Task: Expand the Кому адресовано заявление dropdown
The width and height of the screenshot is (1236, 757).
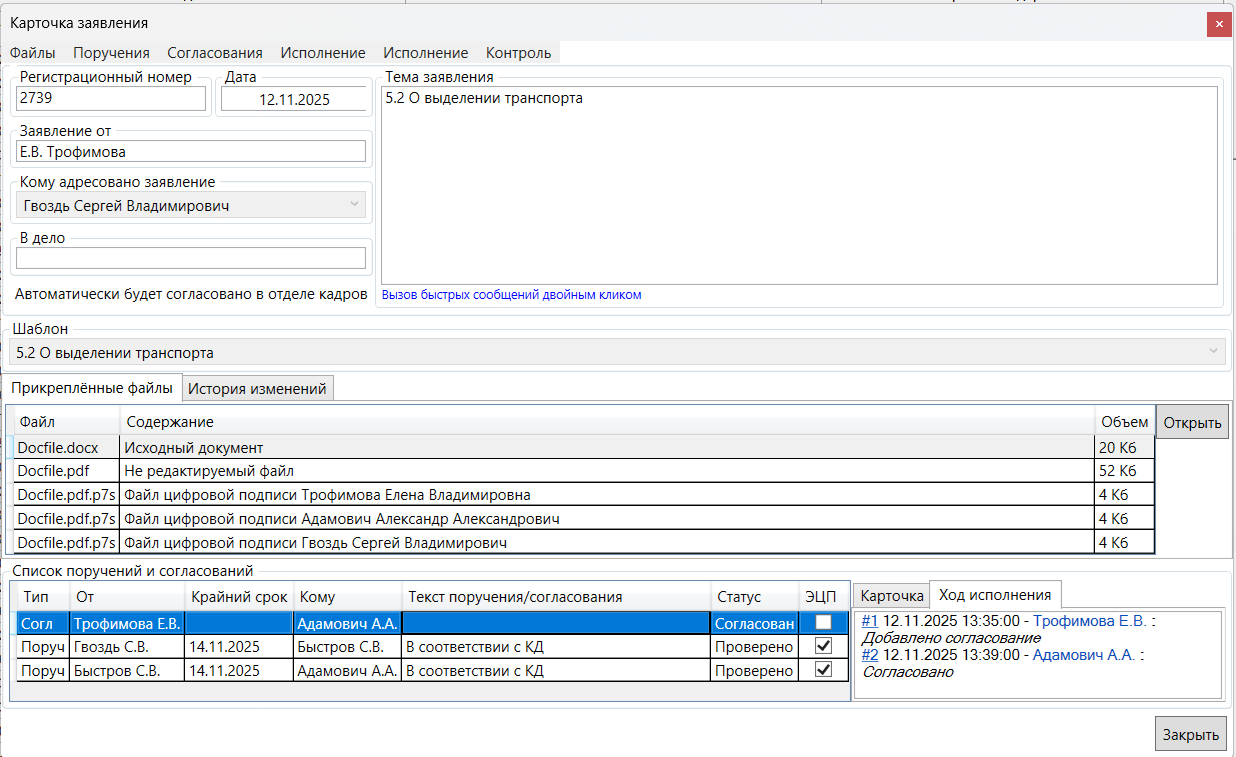Action: 354,206
